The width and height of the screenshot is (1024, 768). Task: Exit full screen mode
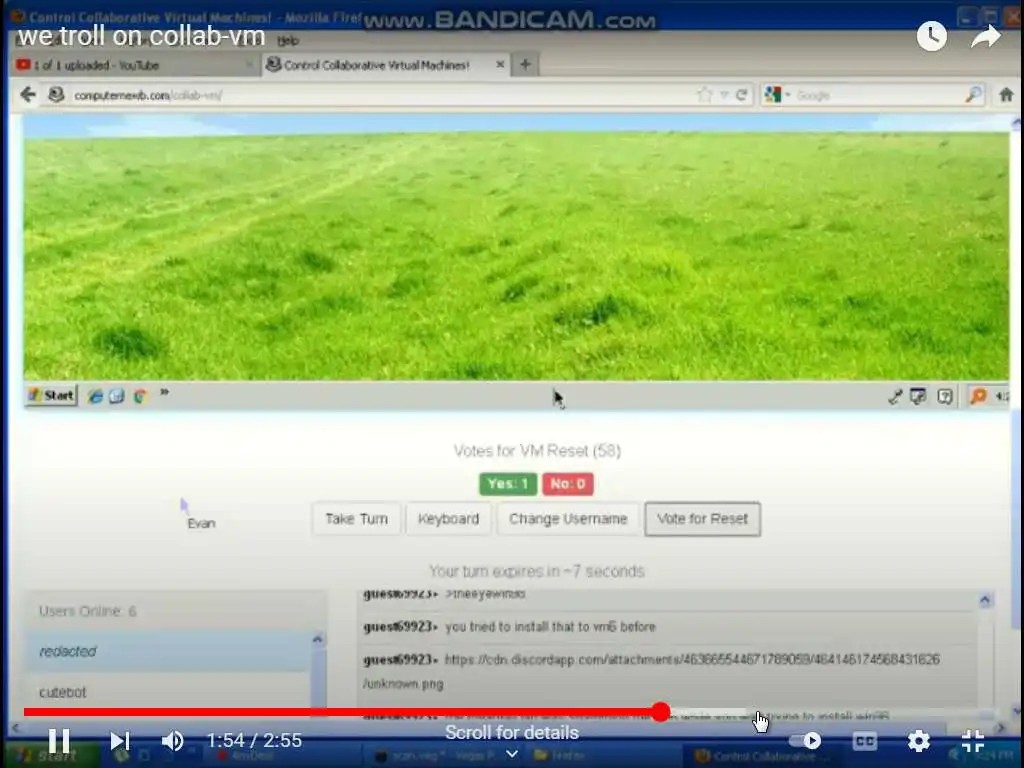pos(973,741)
